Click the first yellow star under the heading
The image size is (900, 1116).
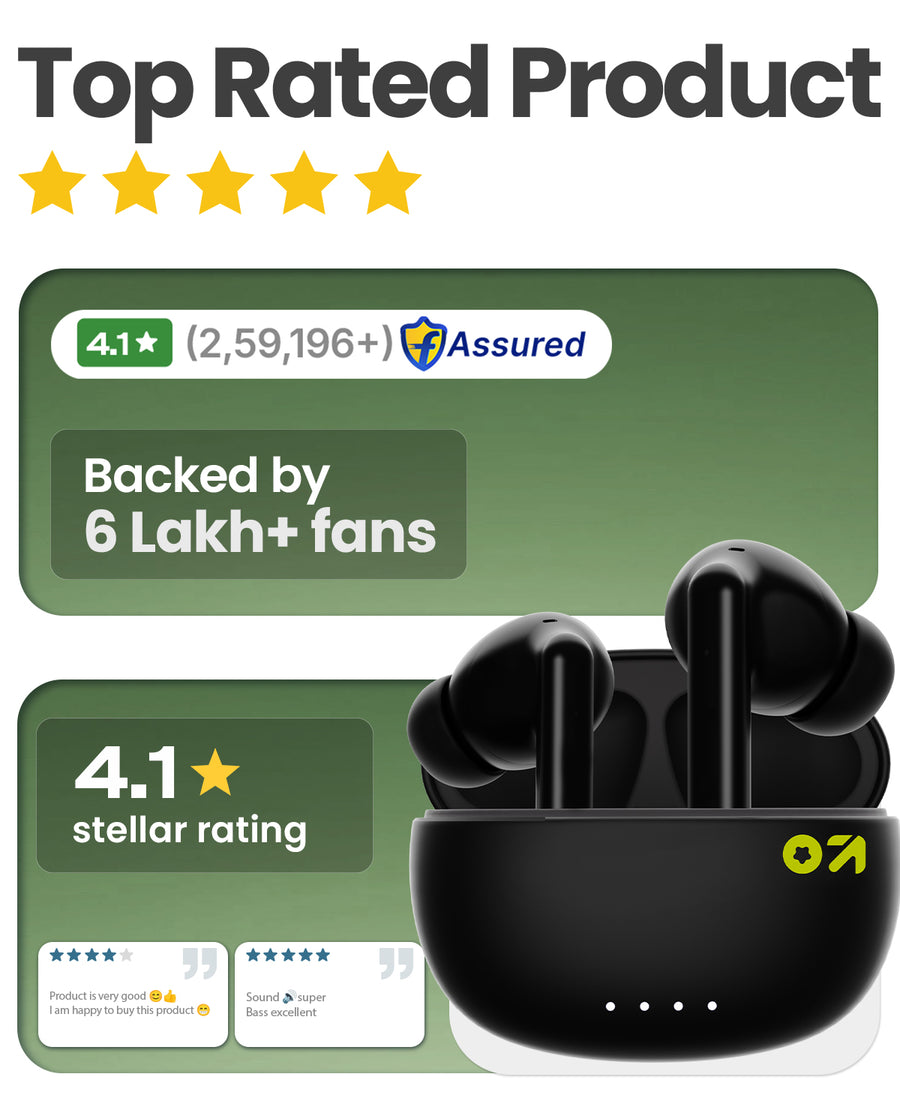click(x=53, y=183)
